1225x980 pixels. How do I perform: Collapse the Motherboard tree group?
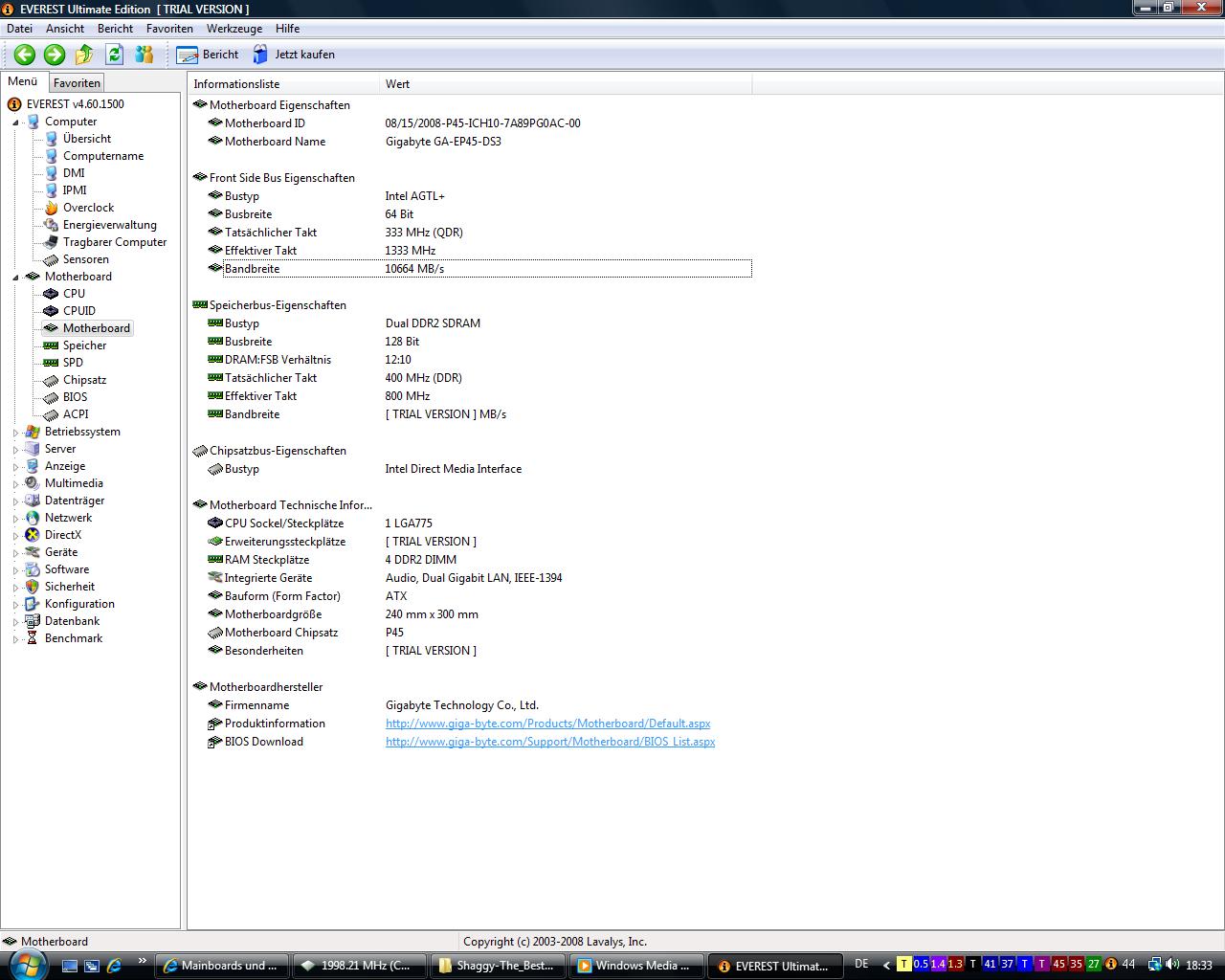pos(15,278)
